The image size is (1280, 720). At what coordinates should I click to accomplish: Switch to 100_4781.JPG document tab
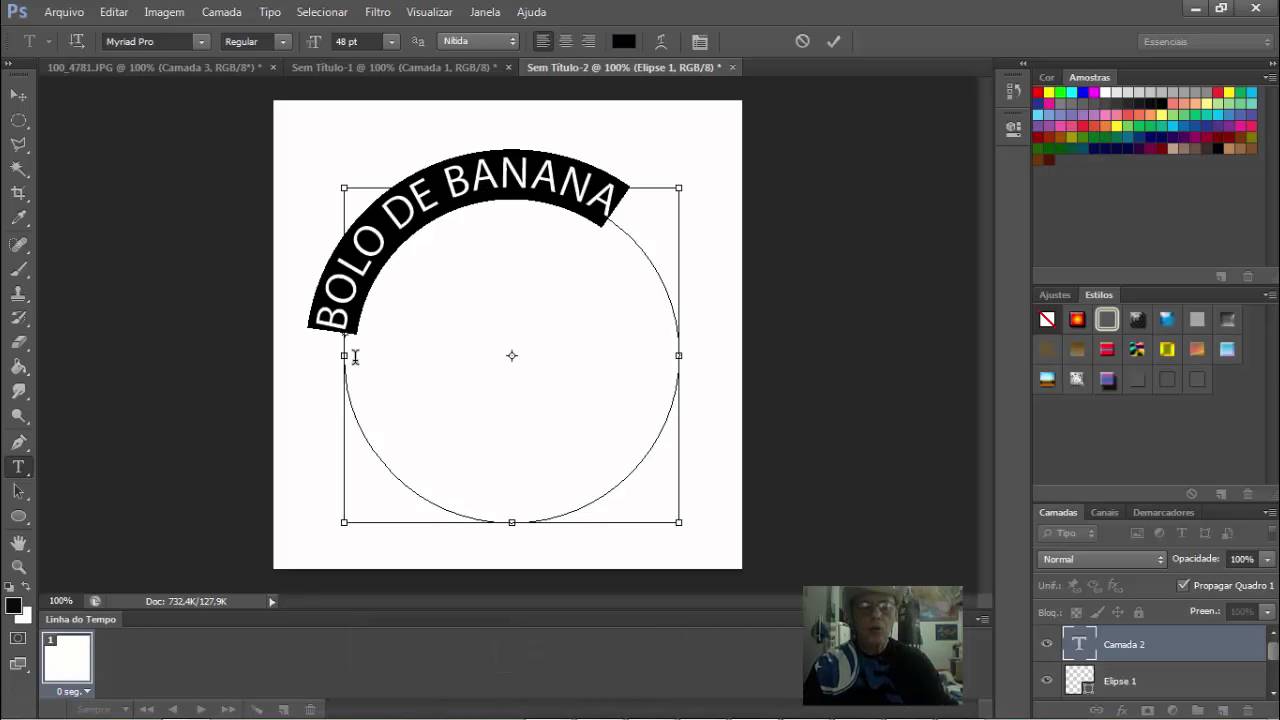[154, 67]
